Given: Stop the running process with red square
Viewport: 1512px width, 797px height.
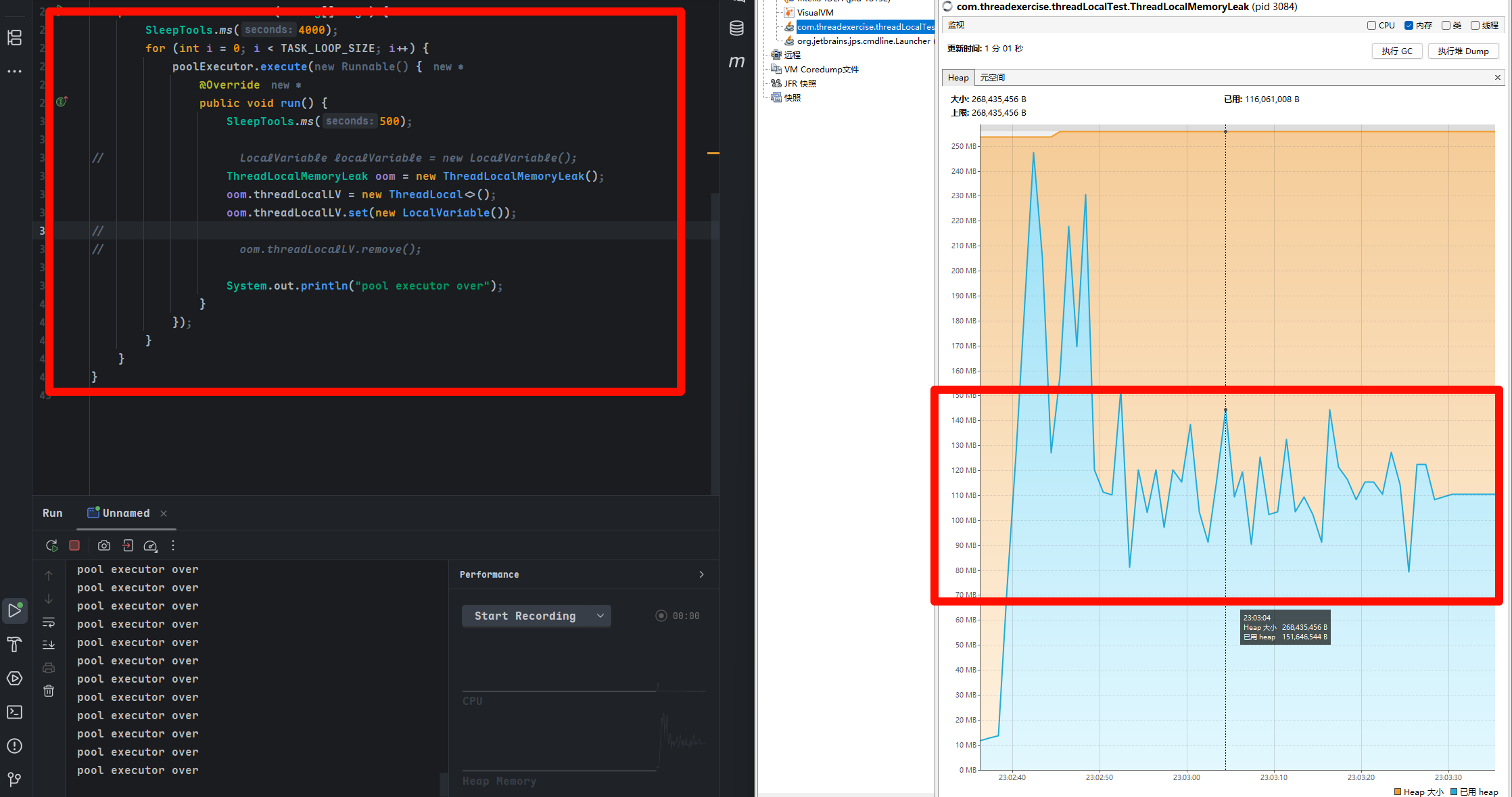Looking at the screenshot, I should [74, 545].
